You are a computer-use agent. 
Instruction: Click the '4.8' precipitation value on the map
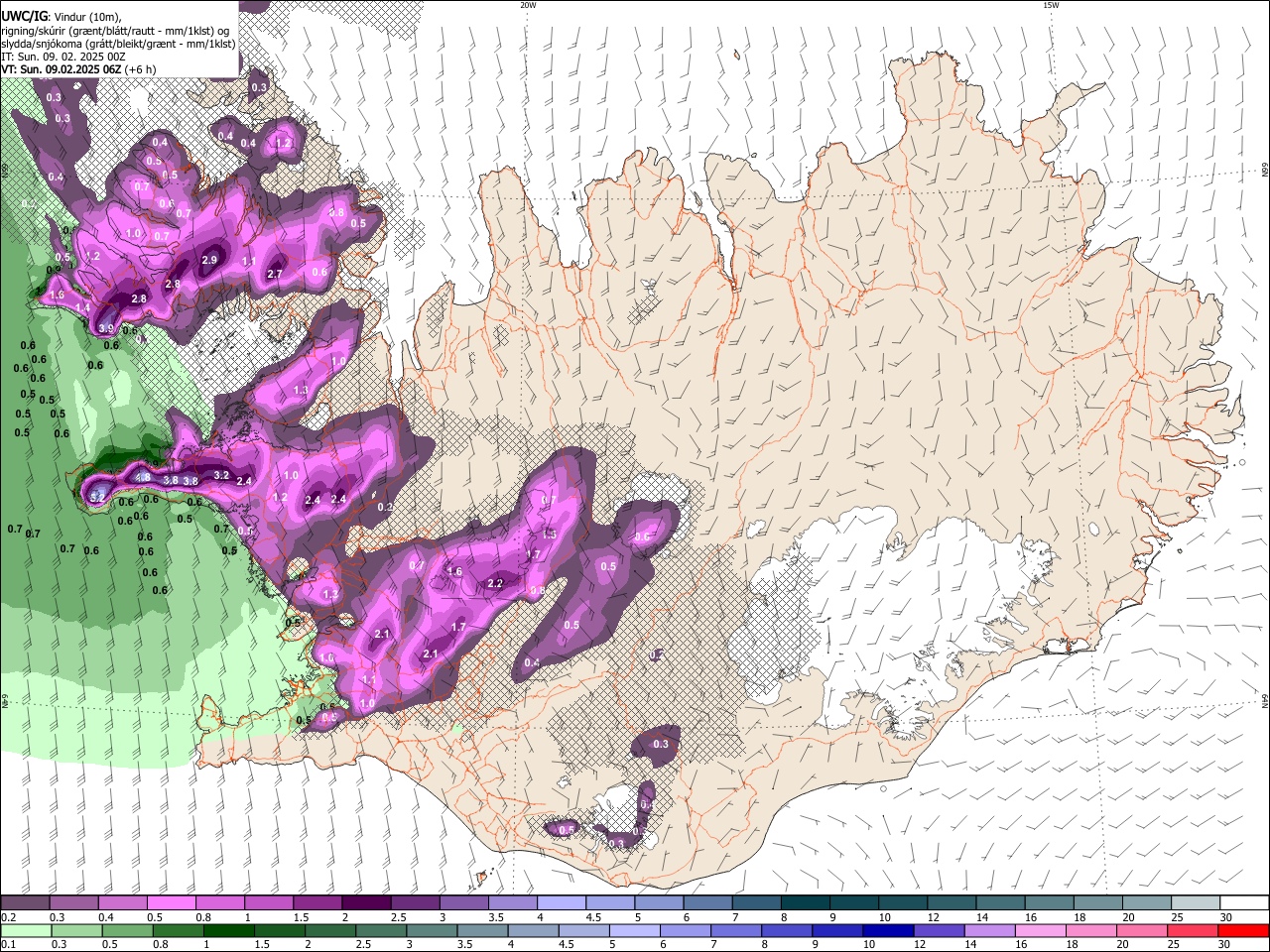[143, 478]
